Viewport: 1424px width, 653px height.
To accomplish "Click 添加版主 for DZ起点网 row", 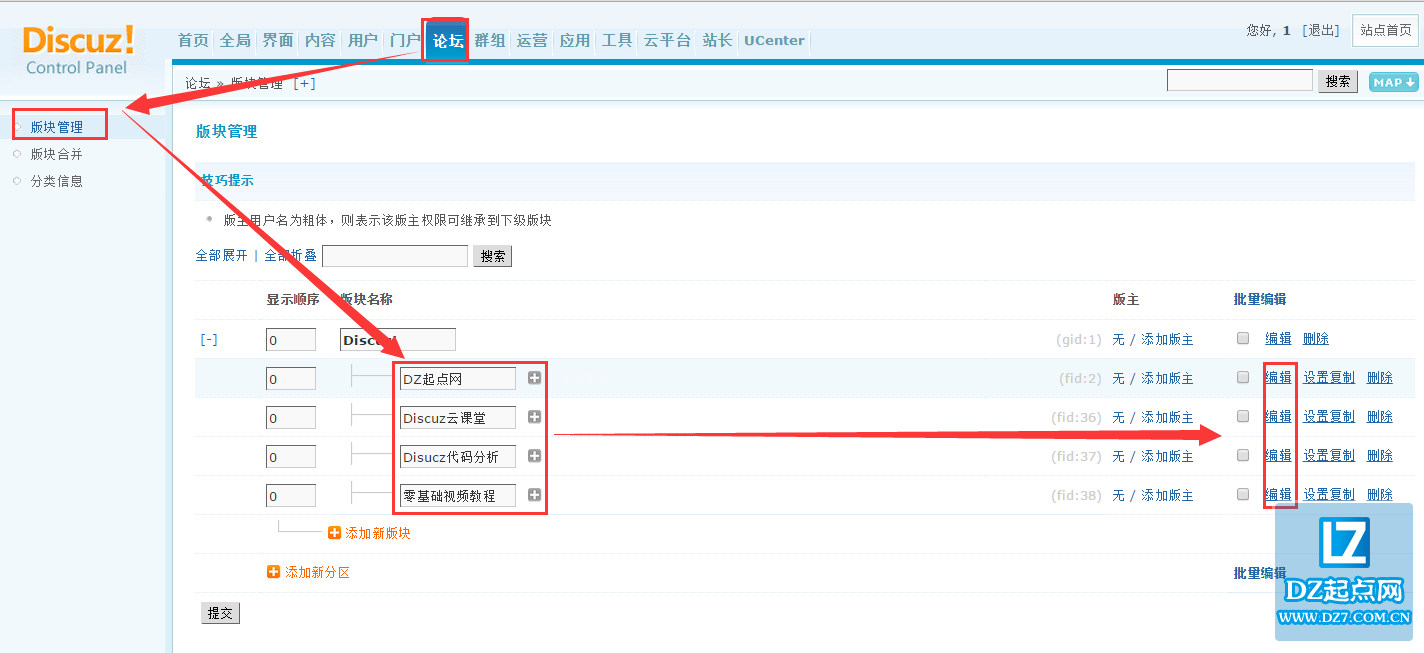I will (x=1167, y=379).
